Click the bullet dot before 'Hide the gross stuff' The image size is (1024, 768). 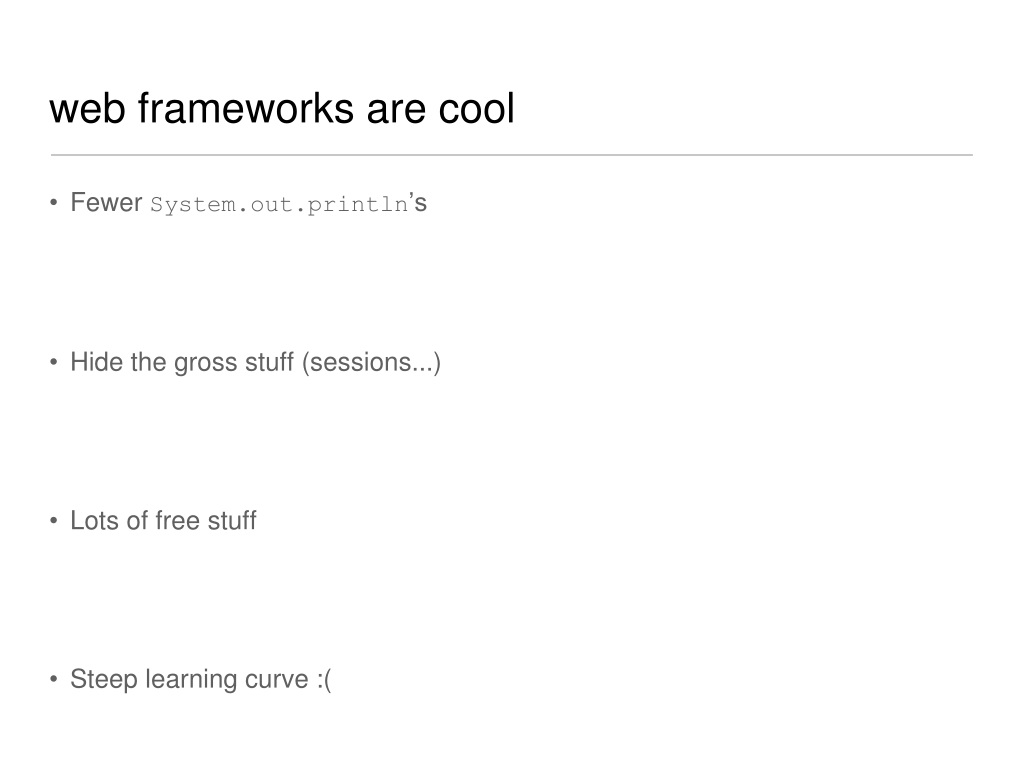(x=54, y=362)
